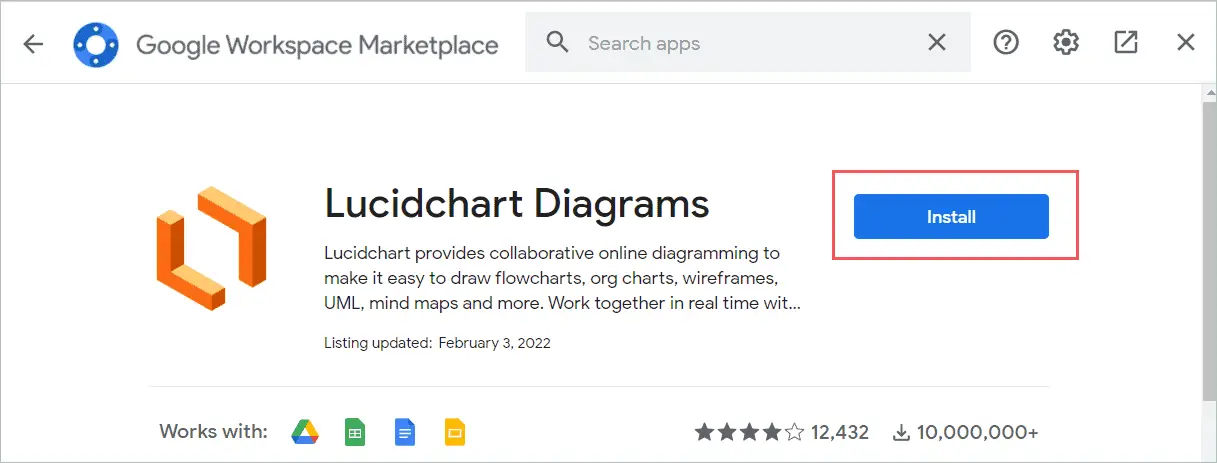The height and width of the screenshot is (463, 1217).
Task: Click the vertical scrollbar on the right
Action: [x=1208, y=240]
